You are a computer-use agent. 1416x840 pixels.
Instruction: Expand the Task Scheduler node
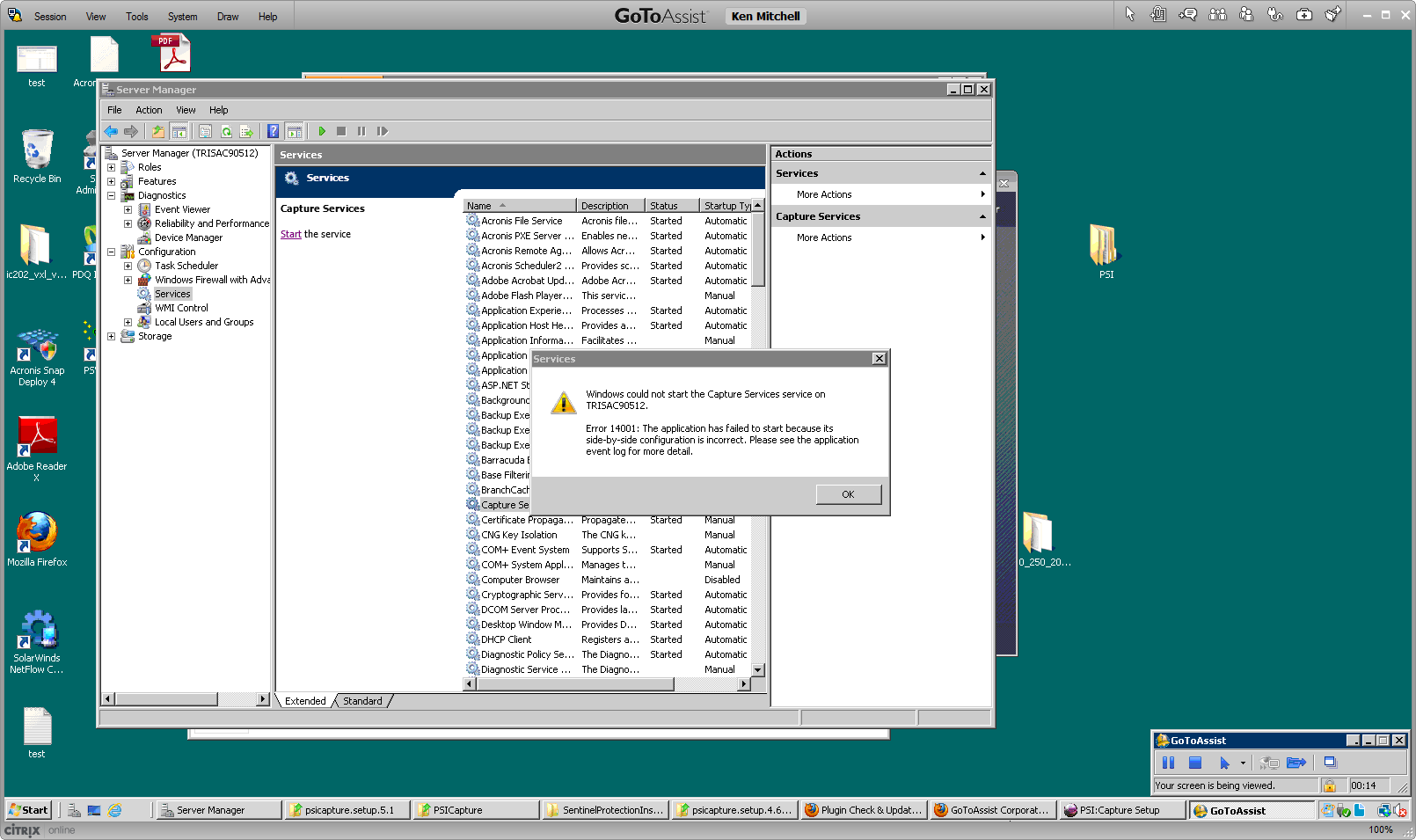tap(128, 266)
